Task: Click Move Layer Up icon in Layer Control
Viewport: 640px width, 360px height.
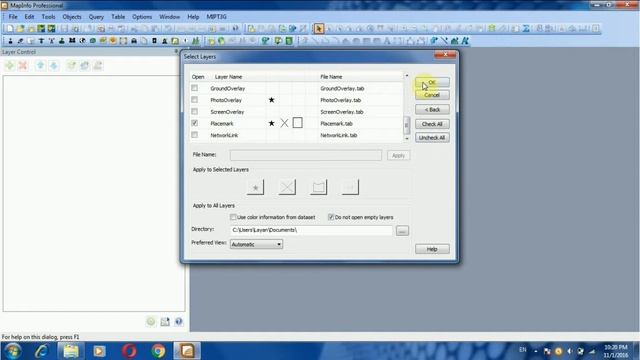Action: tap(40, 65)
